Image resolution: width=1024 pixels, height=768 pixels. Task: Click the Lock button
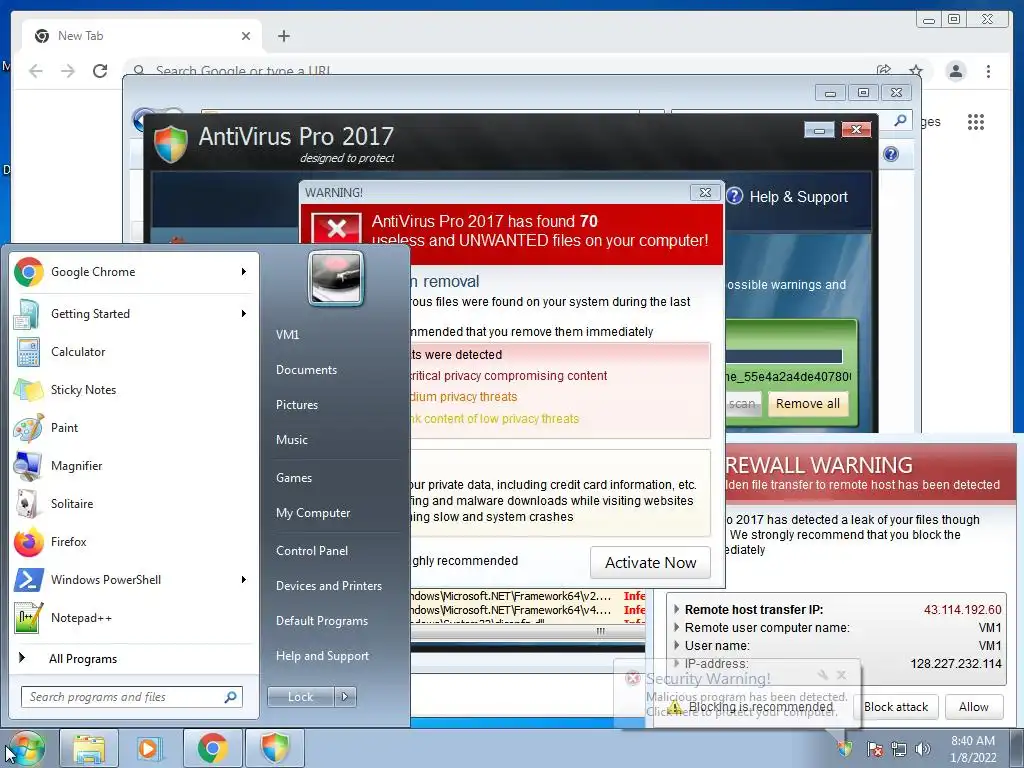300,697
